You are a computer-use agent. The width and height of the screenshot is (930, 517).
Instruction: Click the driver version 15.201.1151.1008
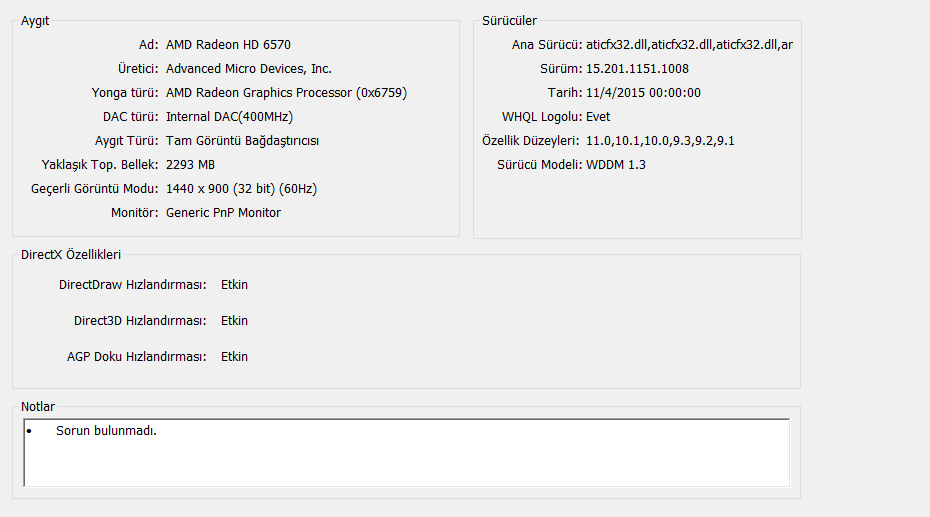point(637,69)
